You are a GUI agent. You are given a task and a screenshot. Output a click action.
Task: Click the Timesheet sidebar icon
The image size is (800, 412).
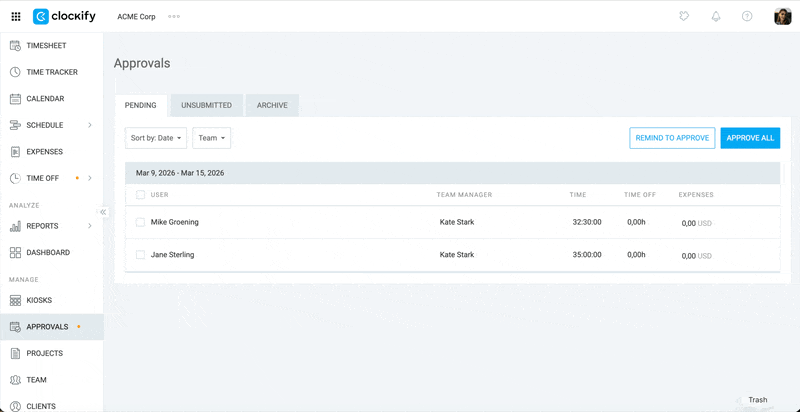coord(15,45)
